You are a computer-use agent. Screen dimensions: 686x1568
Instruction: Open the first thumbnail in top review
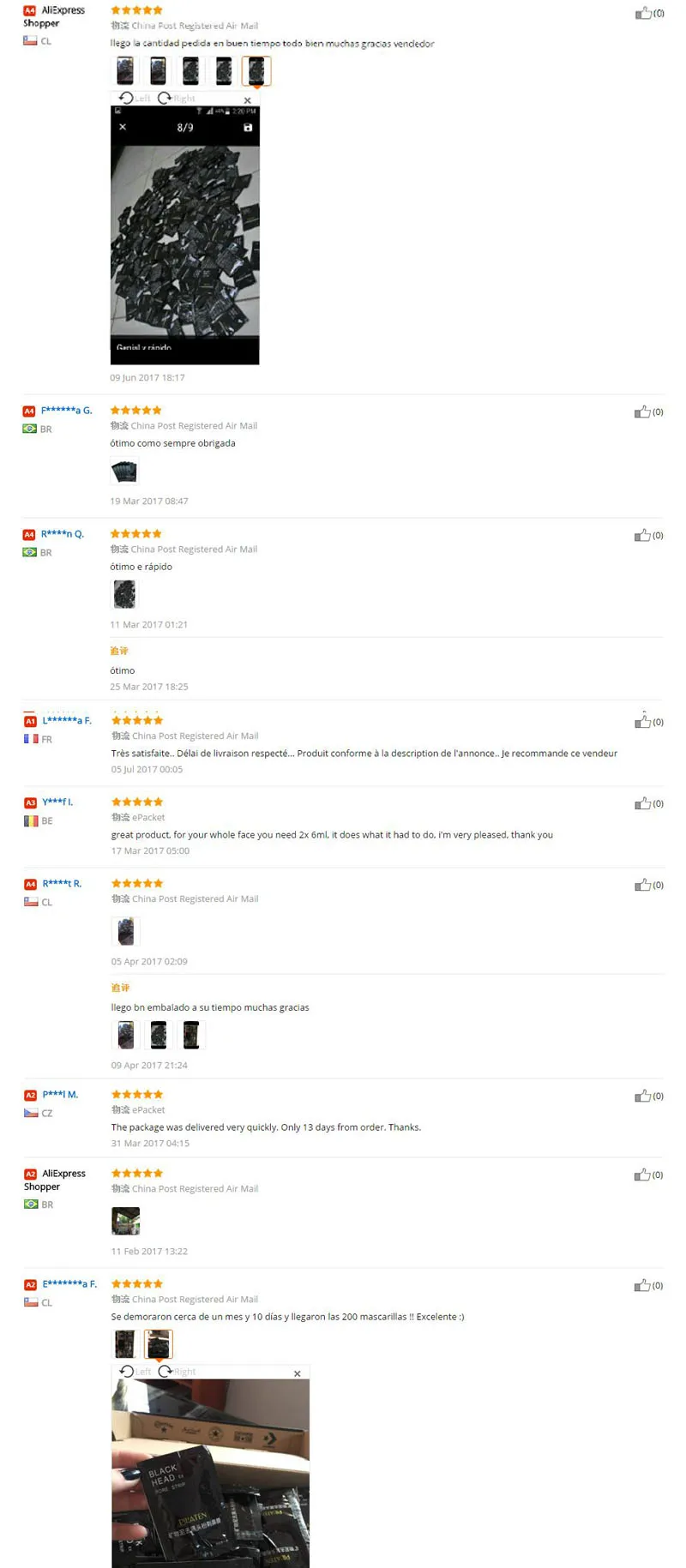tap(125, 70)
